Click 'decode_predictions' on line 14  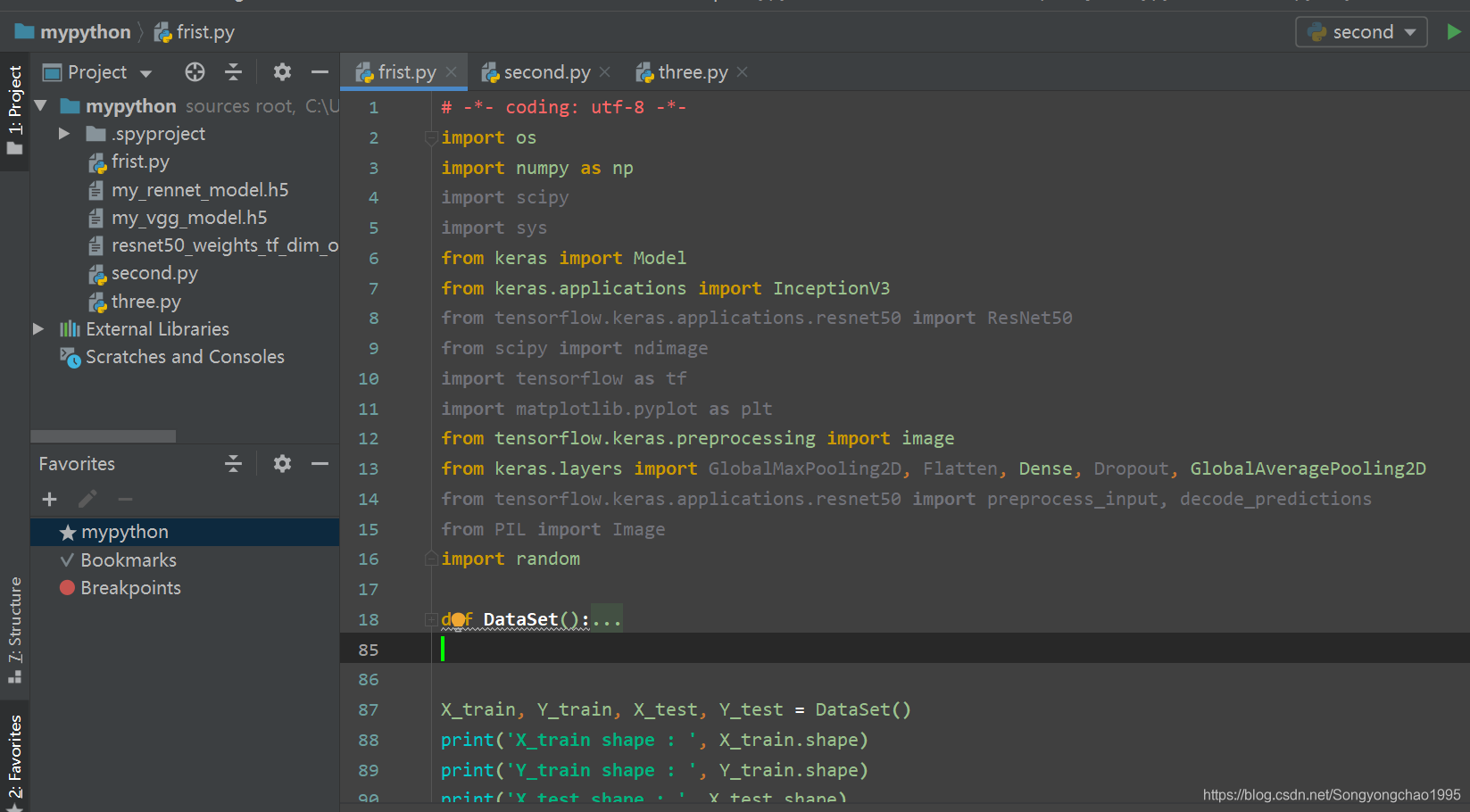(x=1275, y=499)
